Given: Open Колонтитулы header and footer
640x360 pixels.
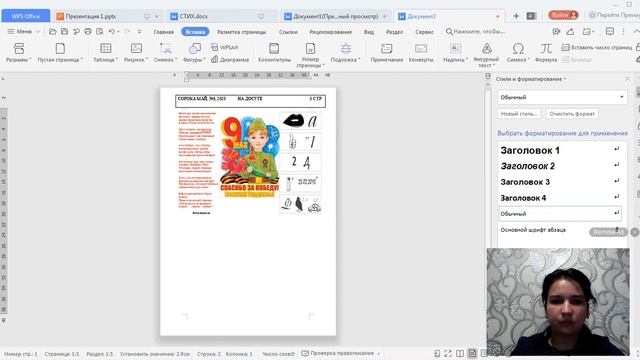Looking at the screenshot, I should [x=274, y=52].
